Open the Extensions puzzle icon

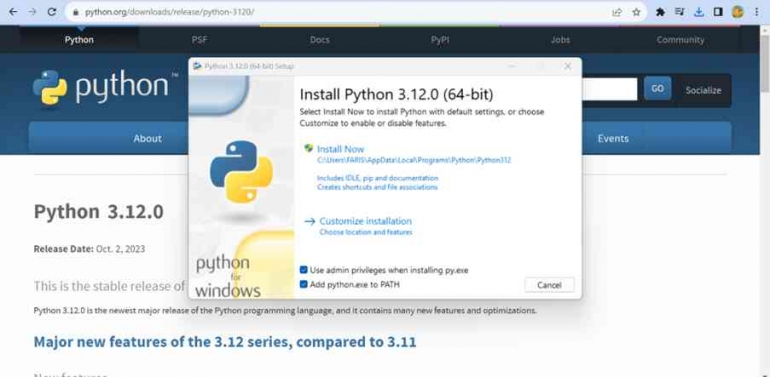coord(660,12)
